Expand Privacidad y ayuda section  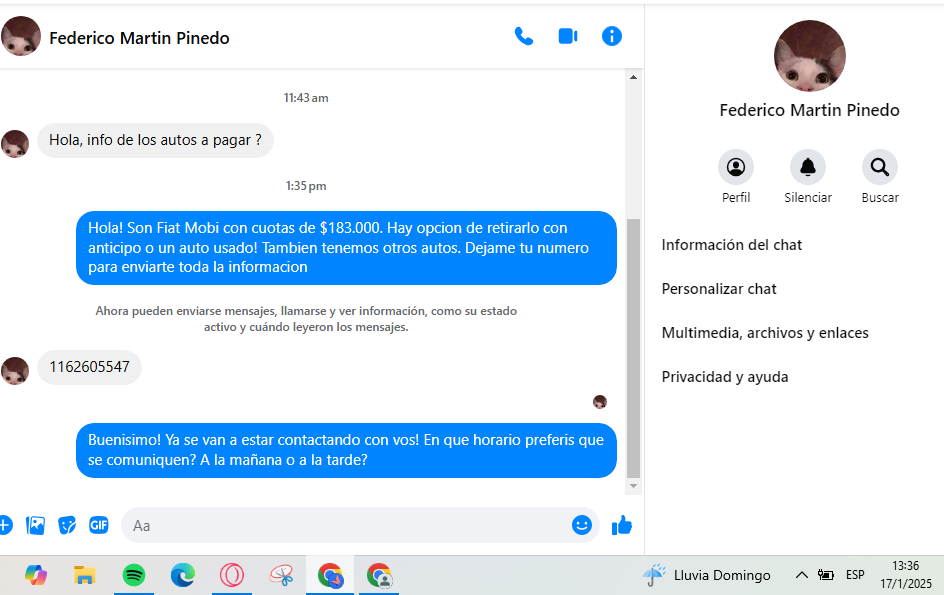coord(725,377)
